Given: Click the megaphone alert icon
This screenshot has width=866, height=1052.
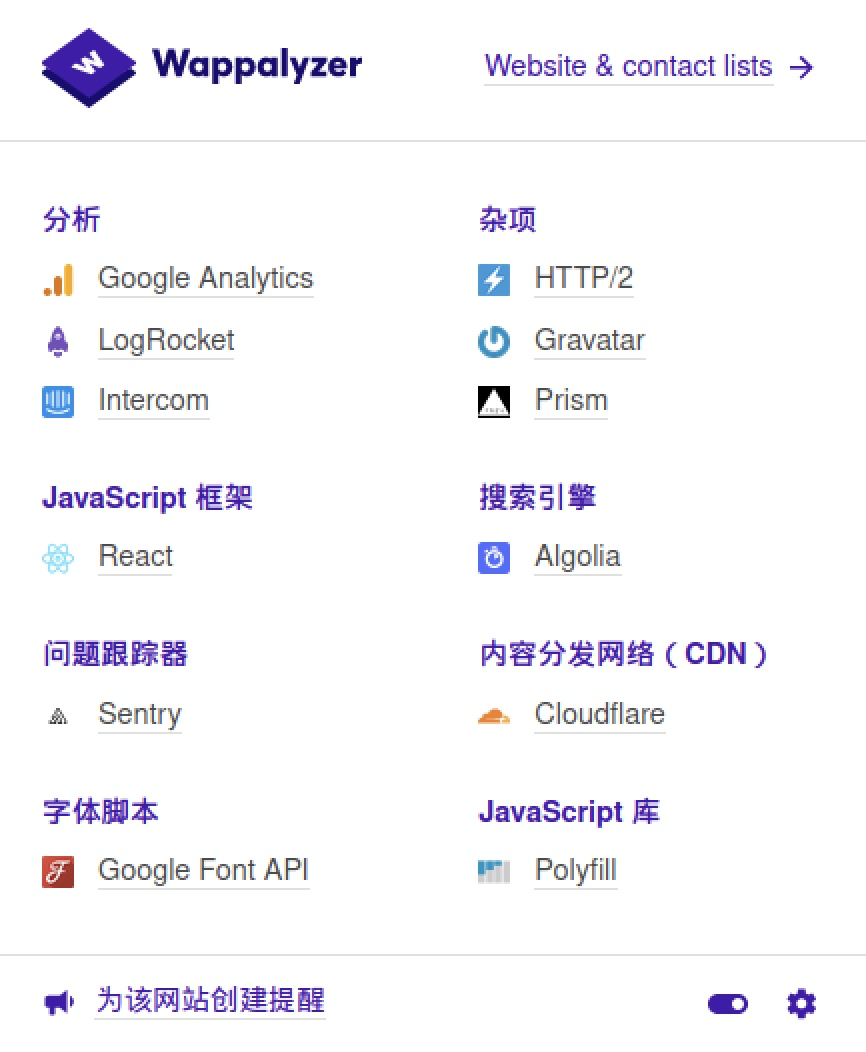Looking at the screenshot, I should [59, 1003].
